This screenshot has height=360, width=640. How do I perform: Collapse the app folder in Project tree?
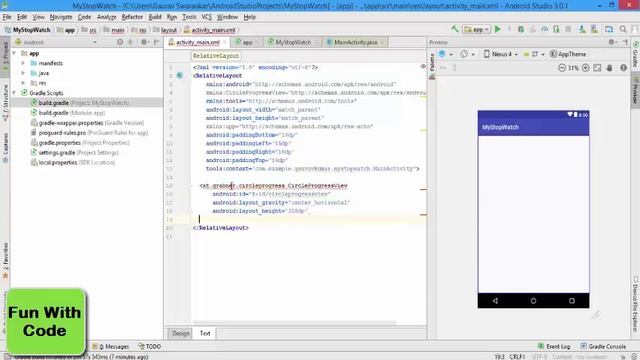[x=15, y=53]
